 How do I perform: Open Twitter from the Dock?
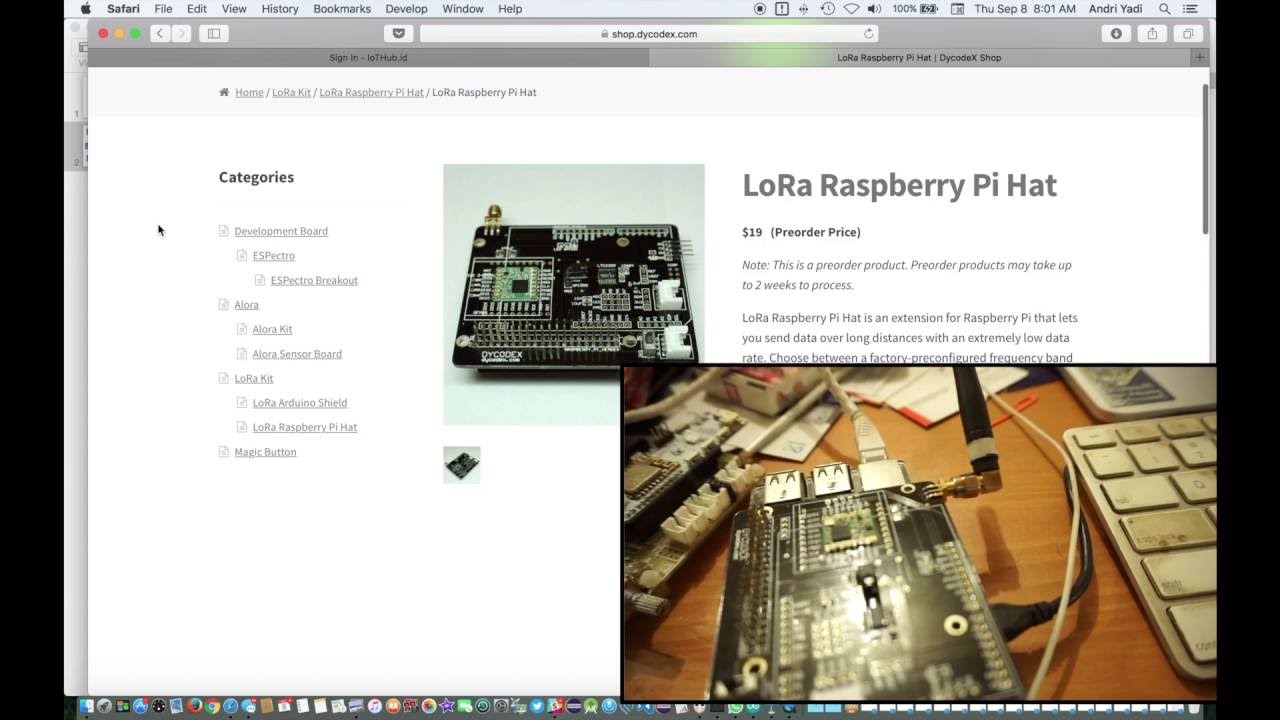537,706
